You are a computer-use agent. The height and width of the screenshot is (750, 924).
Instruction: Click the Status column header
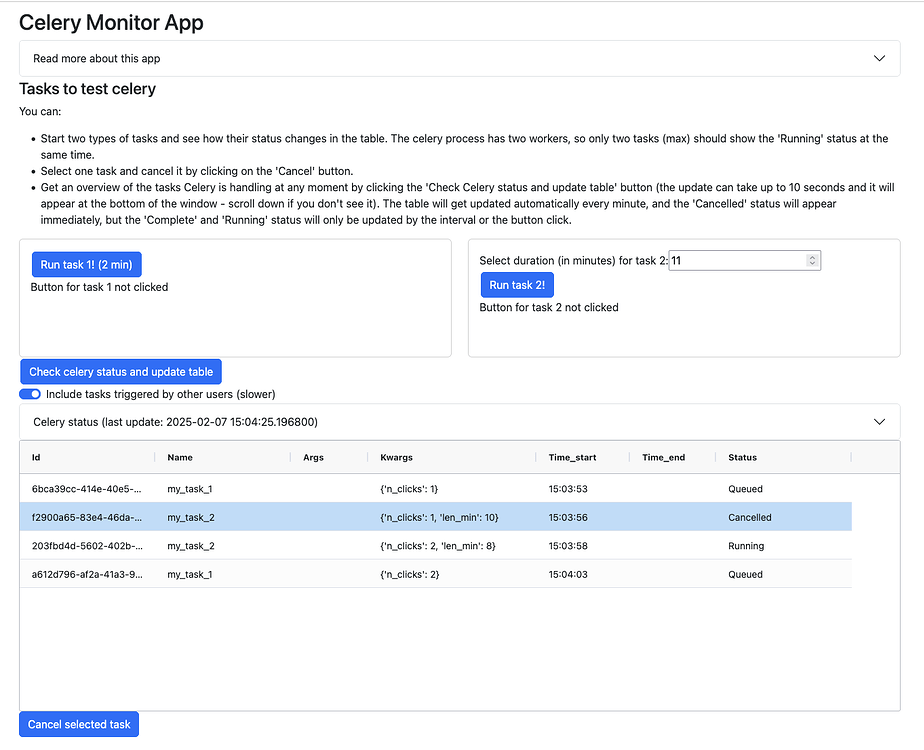[x=742, y=457]
